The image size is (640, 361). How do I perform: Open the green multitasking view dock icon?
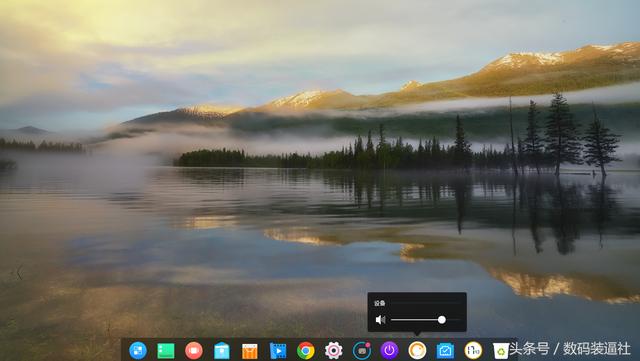166,351
